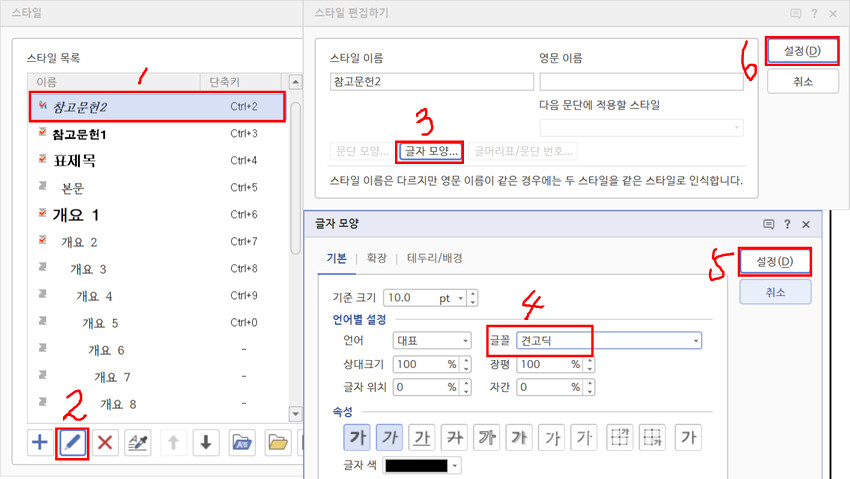Toggle engrave character attribute

584,437
